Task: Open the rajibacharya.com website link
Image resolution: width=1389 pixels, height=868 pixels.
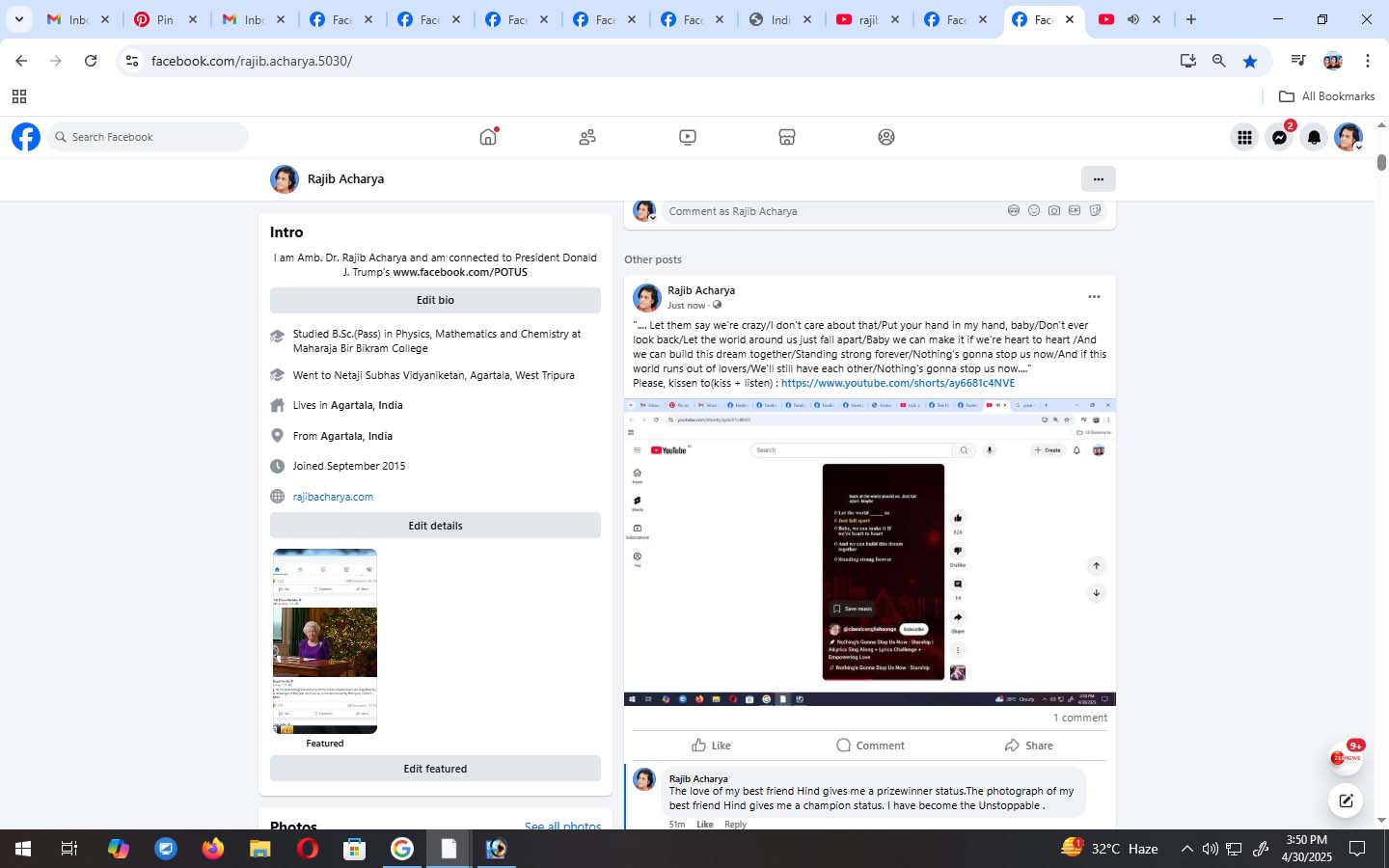Action: coord(333,497)
